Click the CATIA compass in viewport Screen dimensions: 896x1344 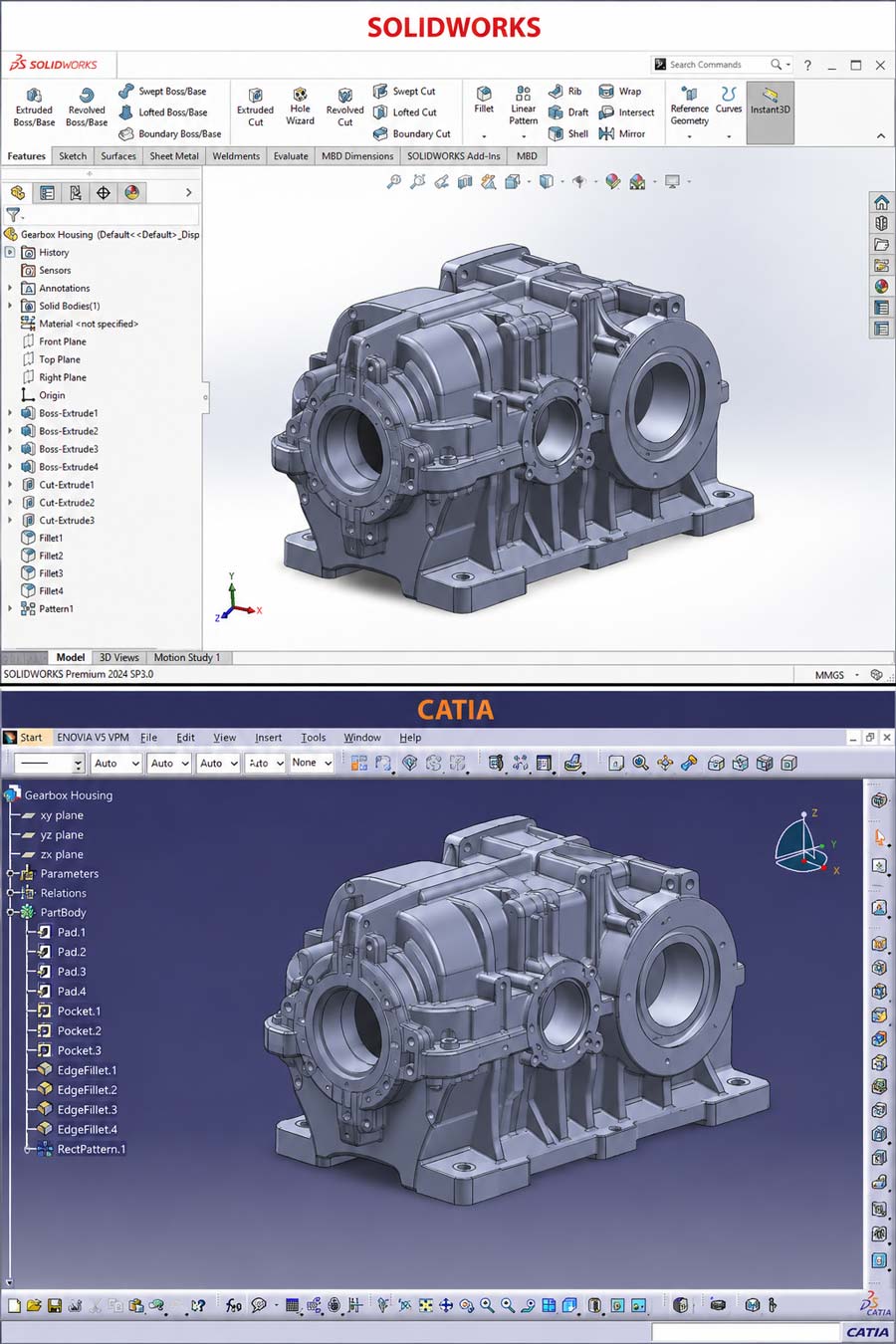tap(806, 842)
